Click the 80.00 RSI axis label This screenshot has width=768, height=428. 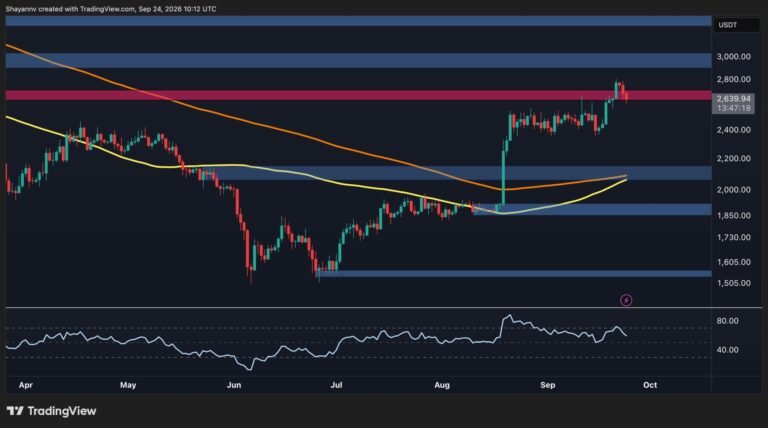tap(727, 321)
